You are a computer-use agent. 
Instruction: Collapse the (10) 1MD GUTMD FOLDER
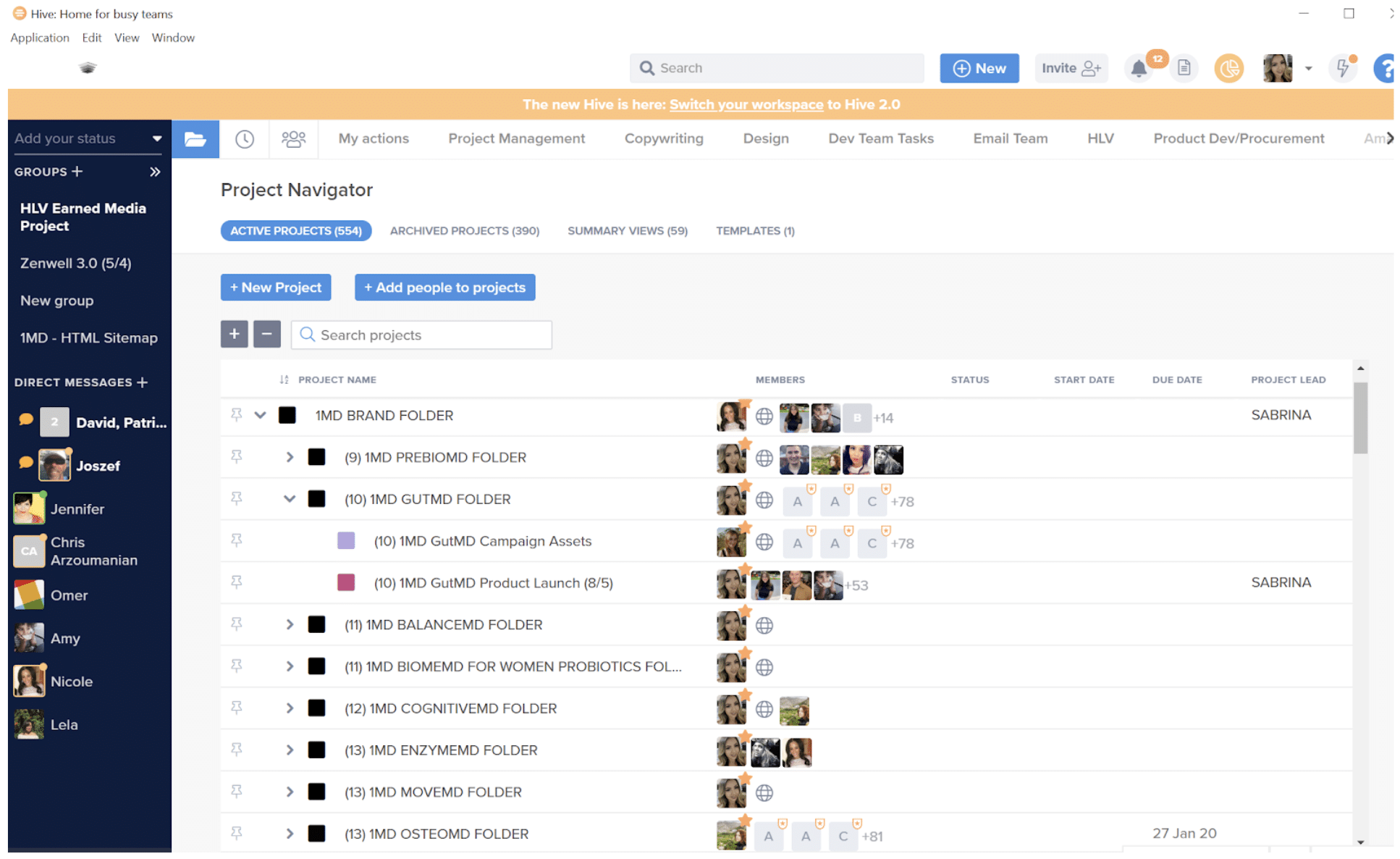[290, 499]
